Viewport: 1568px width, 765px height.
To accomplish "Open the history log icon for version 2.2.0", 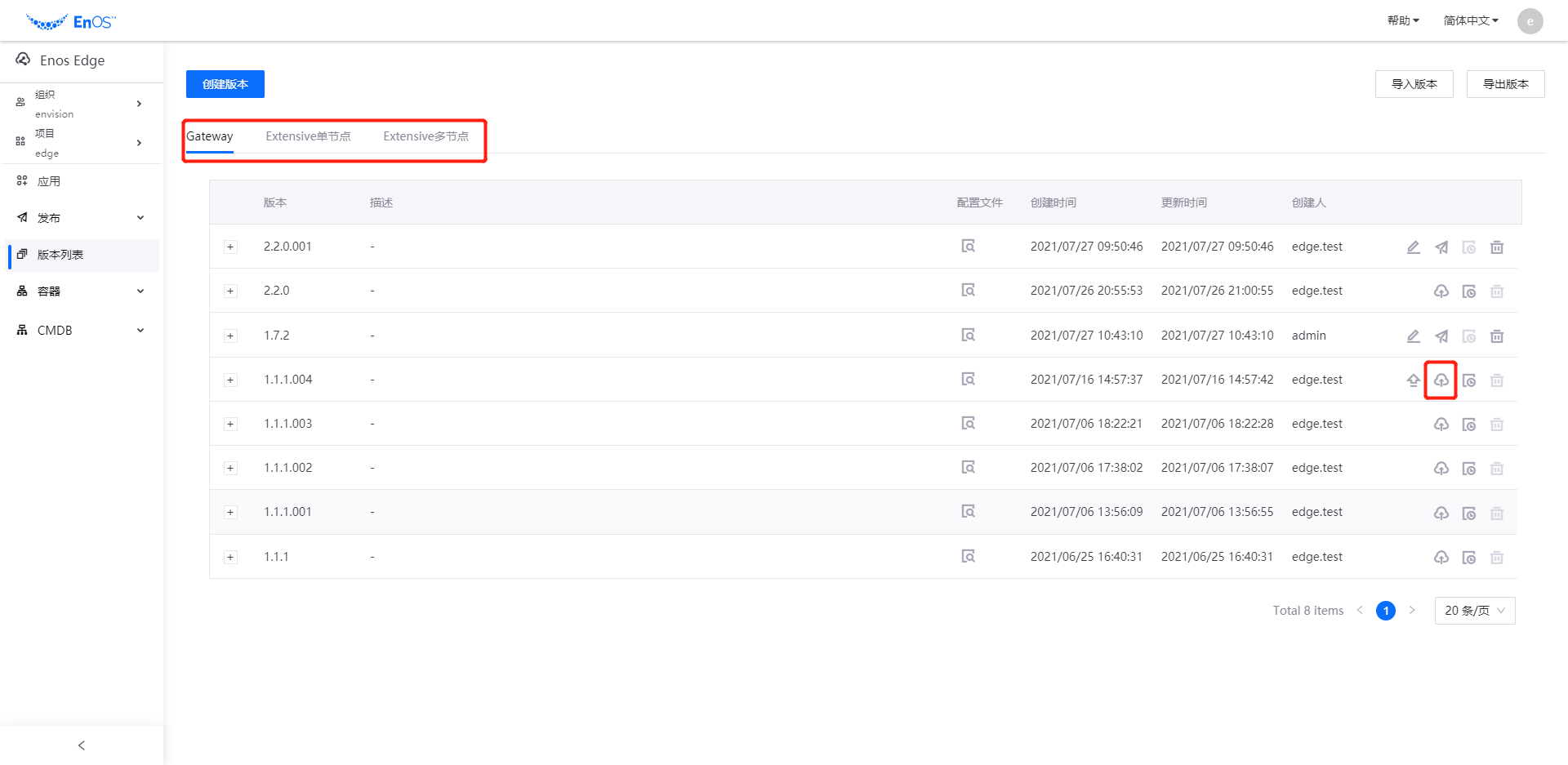I will point(1469,291).
